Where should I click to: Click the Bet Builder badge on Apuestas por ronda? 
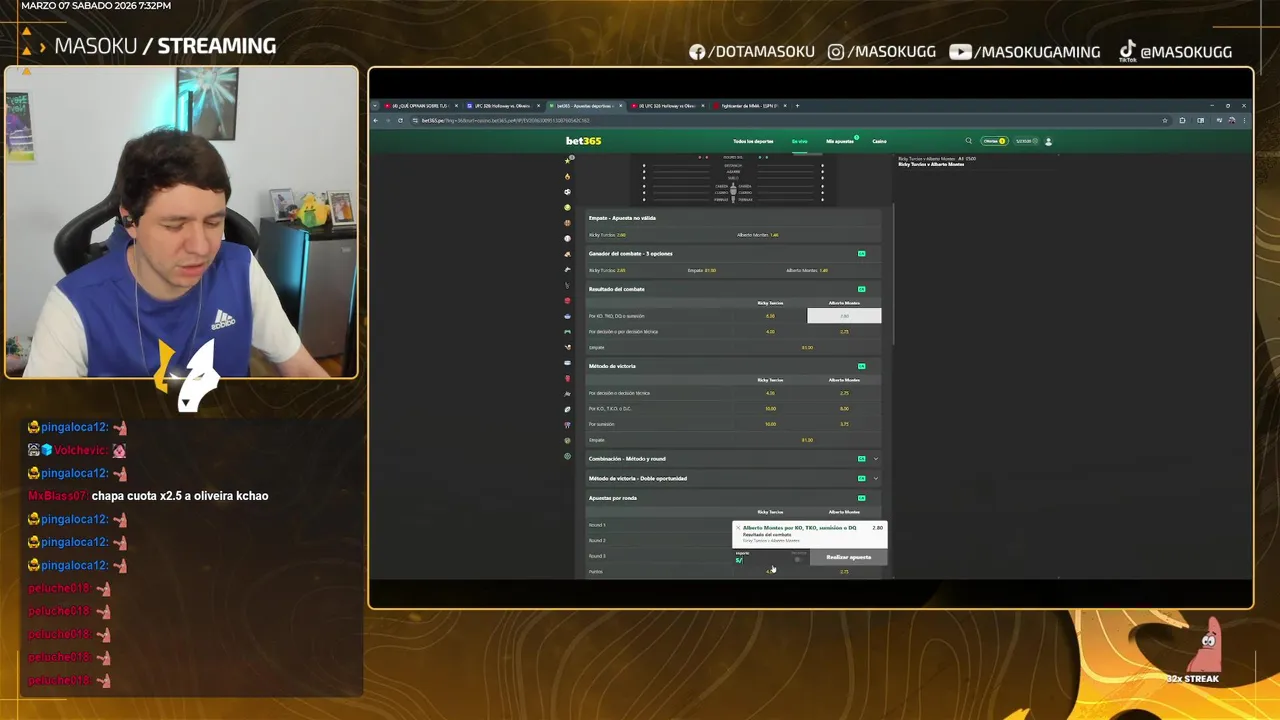point(861,498)
